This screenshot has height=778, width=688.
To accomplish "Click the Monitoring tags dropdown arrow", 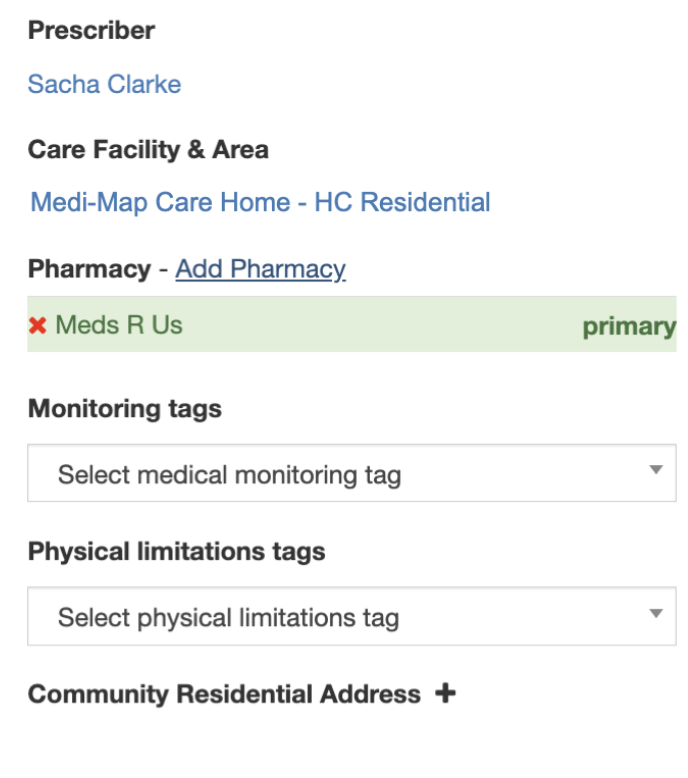I will [656, 470].
